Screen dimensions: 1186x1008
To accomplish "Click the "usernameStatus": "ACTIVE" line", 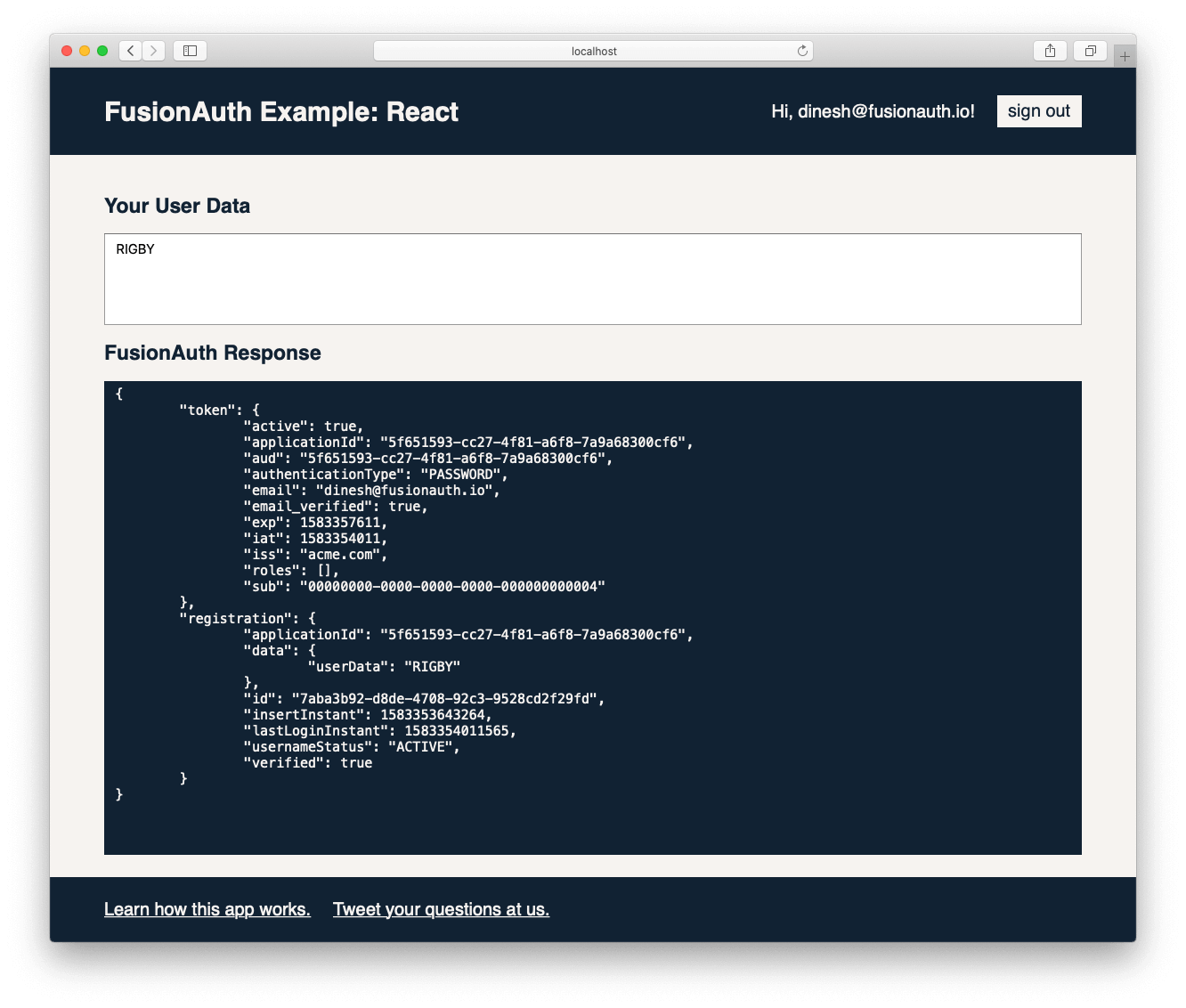I will point(352,746).
